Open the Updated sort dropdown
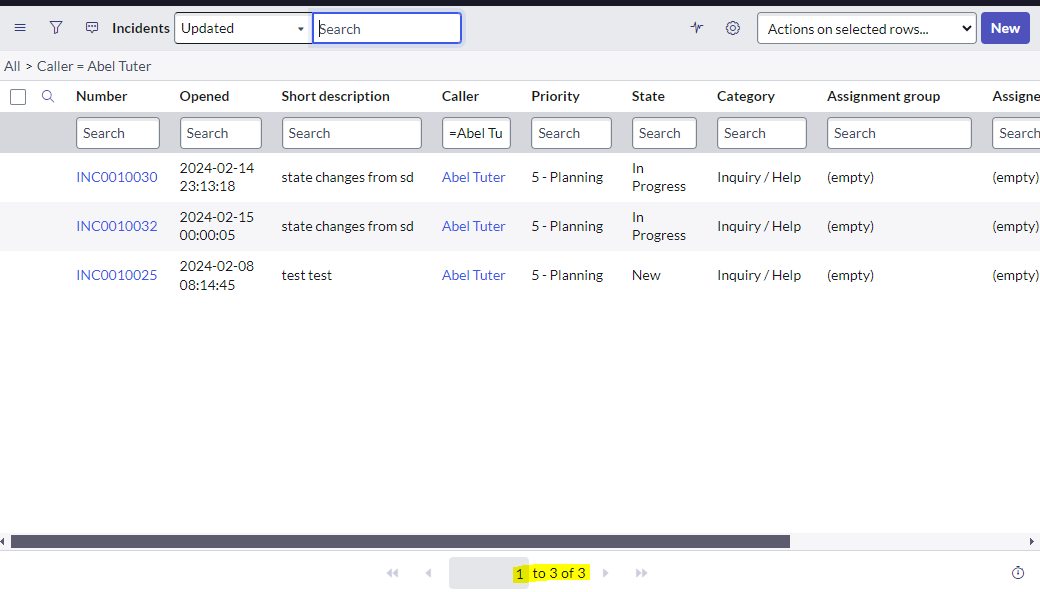The height and width of the screenshot is (592, 1040). [x=242, y=28]
